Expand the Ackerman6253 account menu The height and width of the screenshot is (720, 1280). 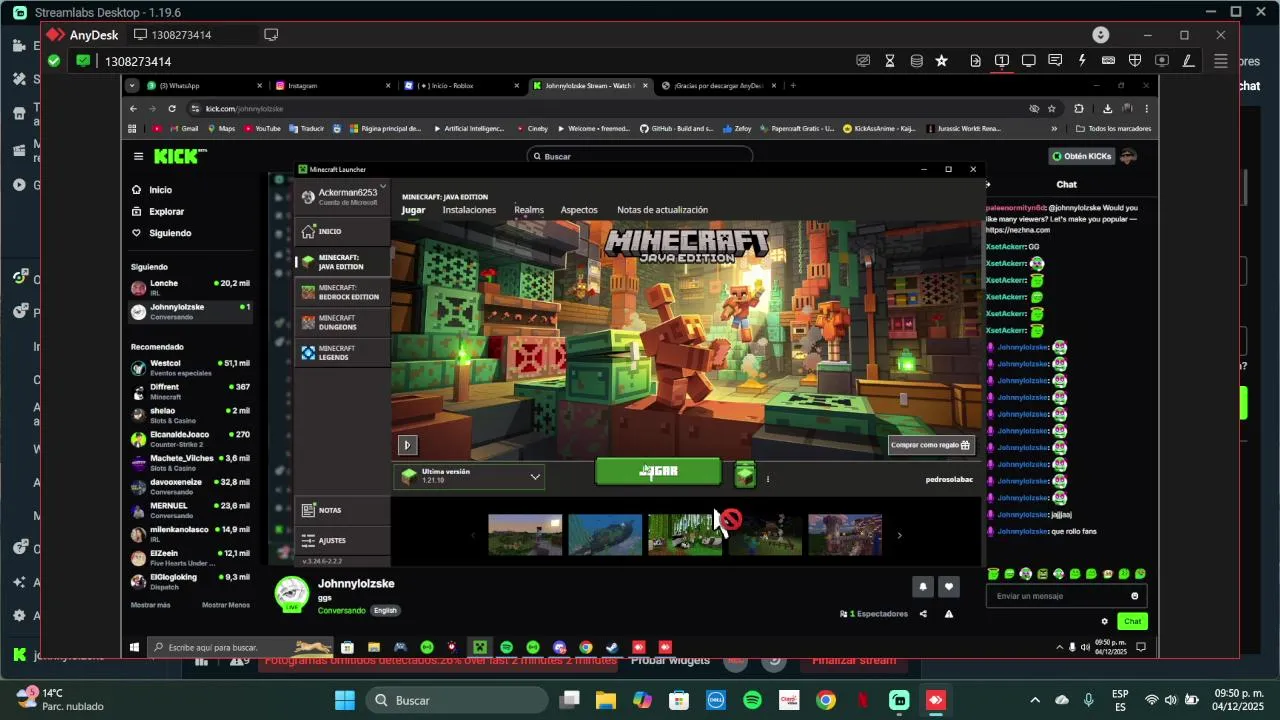342,197
